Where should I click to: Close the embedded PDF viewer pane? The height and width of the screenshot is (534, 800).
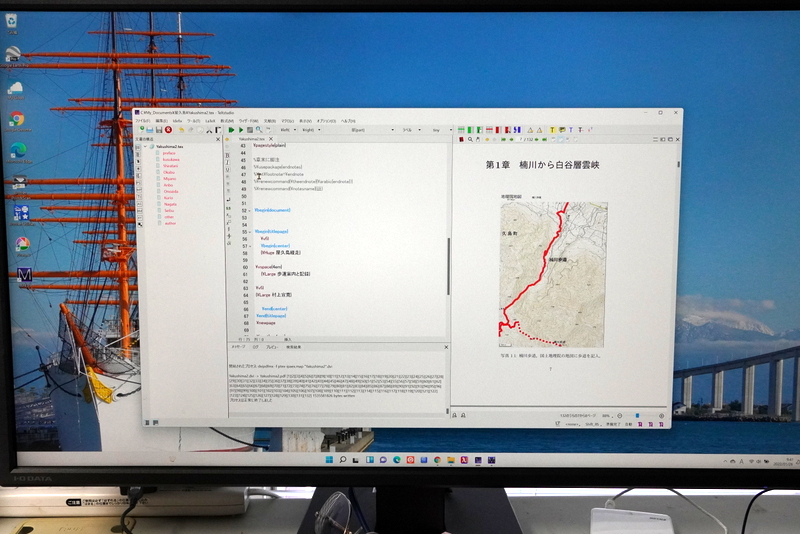[x=678, y=139]
